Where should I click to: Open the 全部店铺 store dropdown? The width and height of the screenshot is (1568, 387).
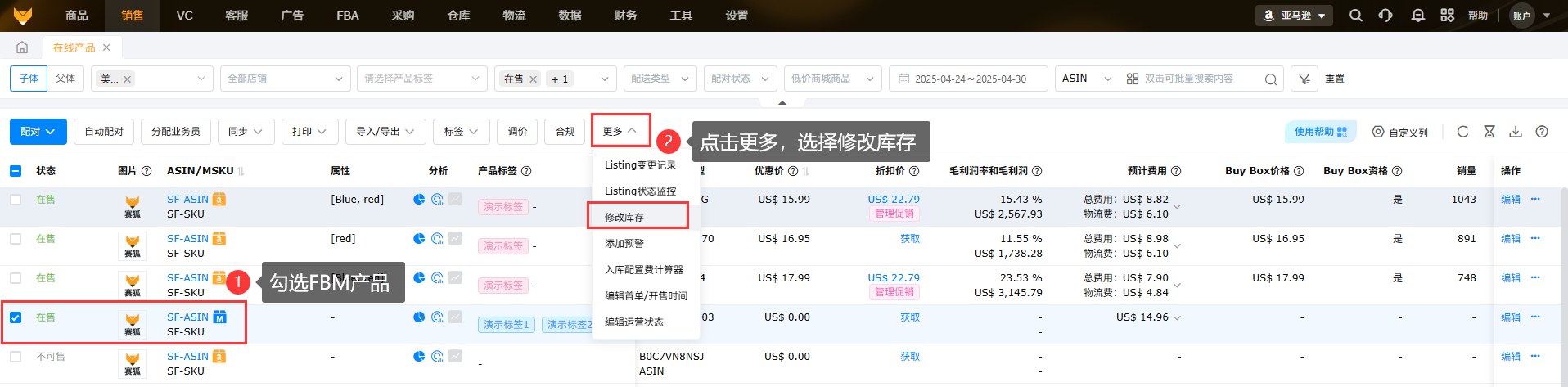coord(286,79)
